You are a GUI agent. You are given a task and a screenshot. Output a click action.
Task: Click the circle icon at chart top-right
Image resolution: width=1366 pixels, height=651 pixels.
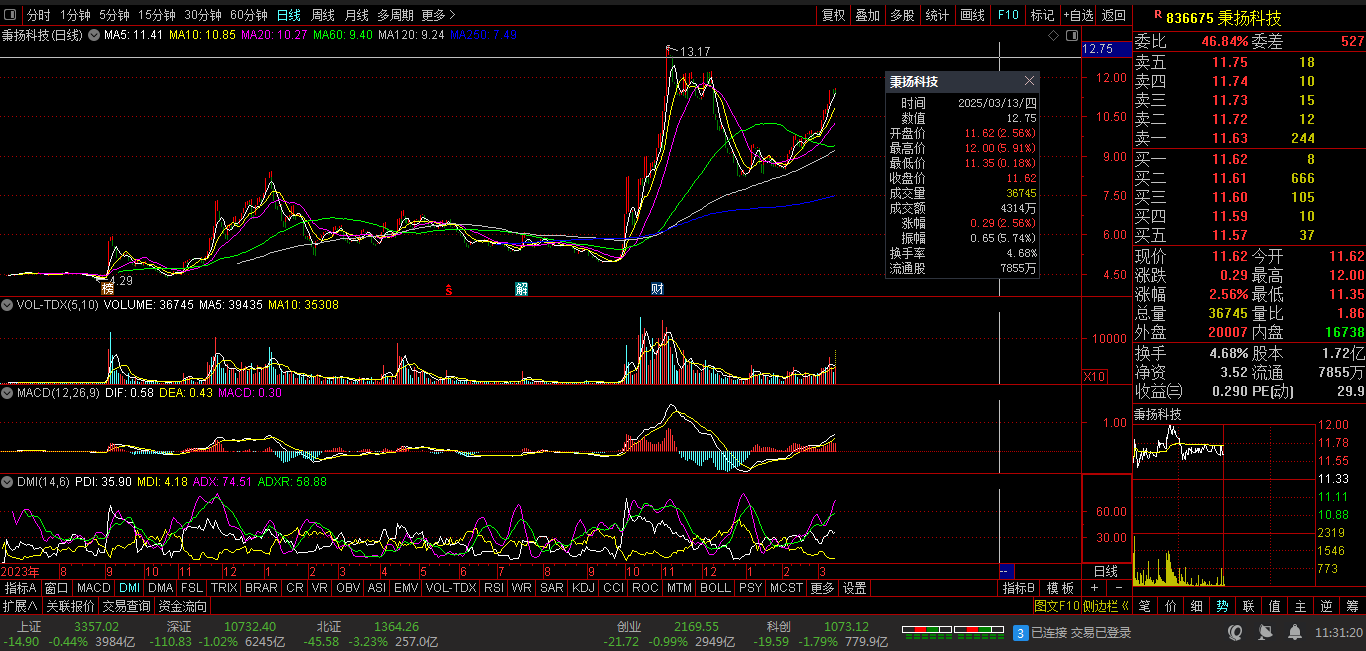tap(1070, 36)
